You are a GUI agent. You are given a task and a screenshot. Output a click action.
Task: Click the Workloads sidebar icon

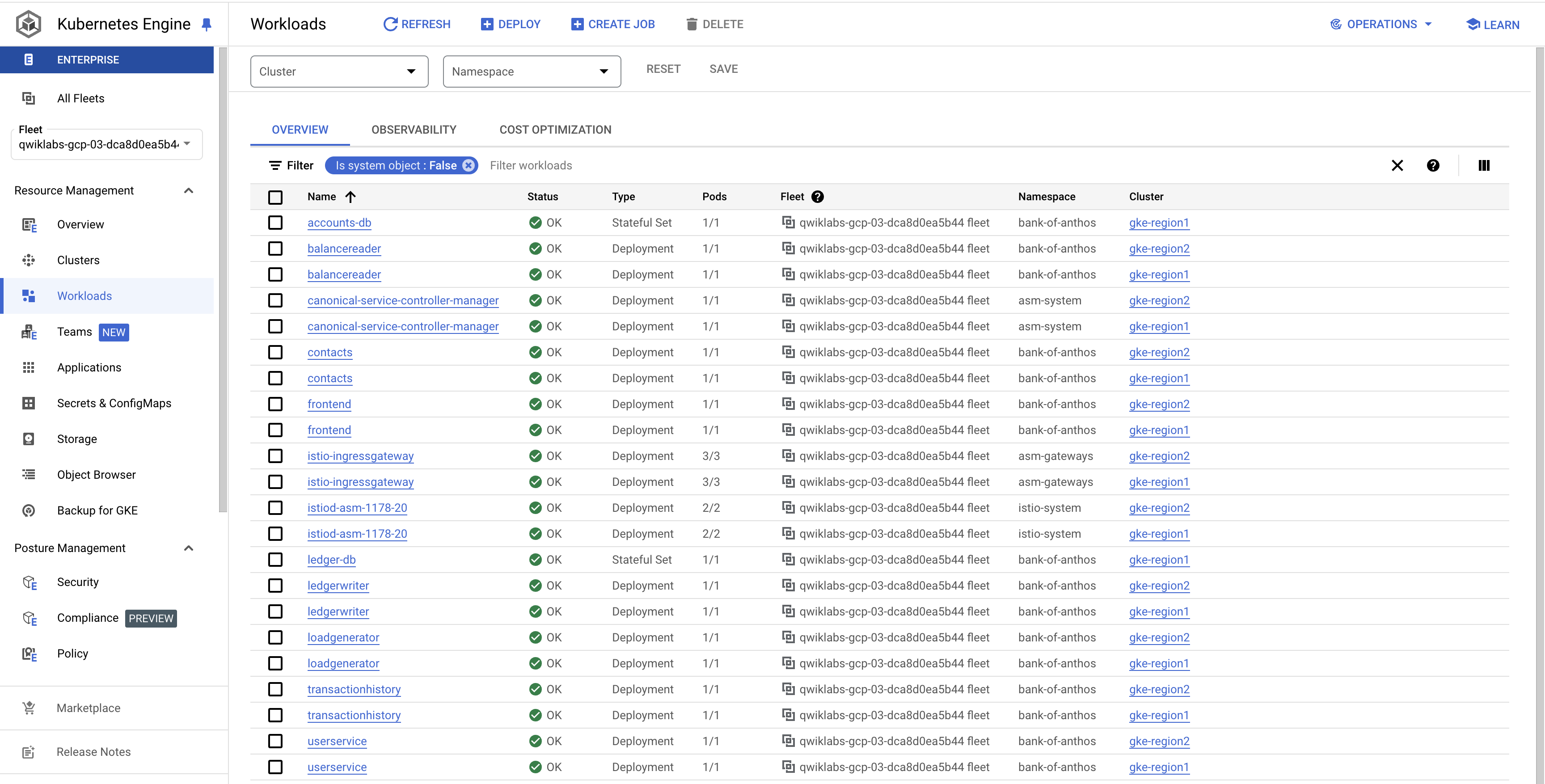pos(28,296)
